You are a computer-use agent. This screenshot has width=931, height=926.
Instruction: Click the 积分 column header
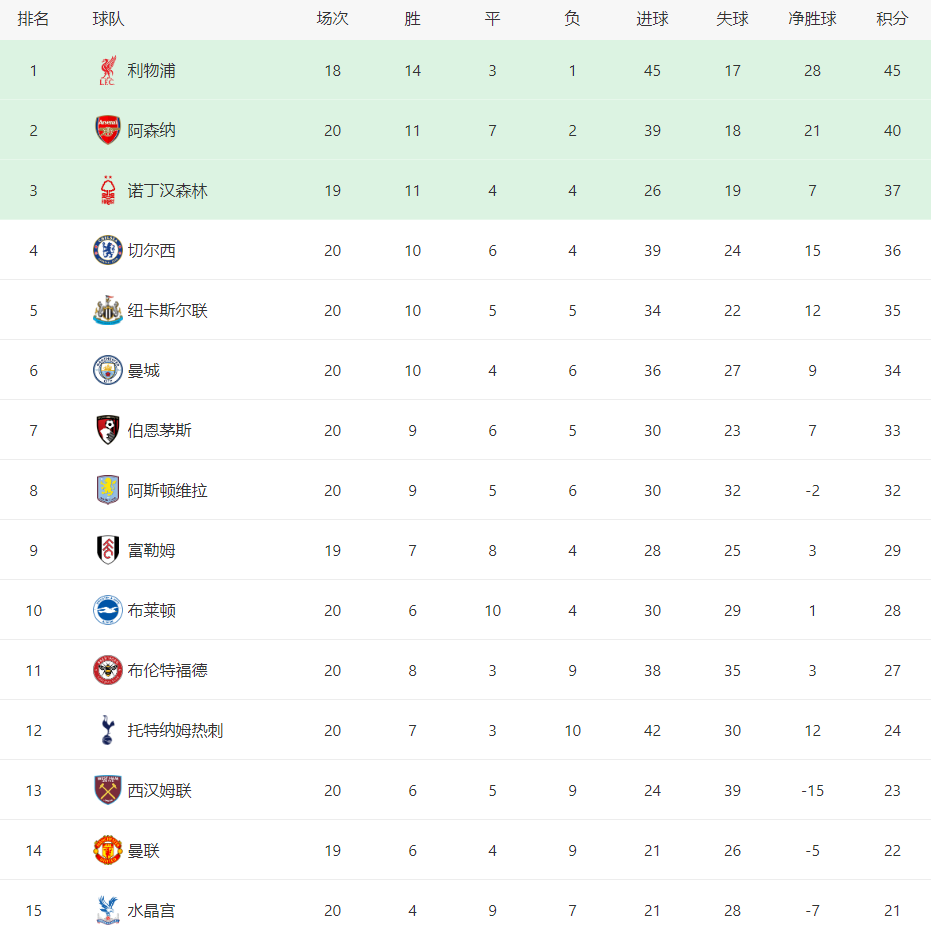892,19
